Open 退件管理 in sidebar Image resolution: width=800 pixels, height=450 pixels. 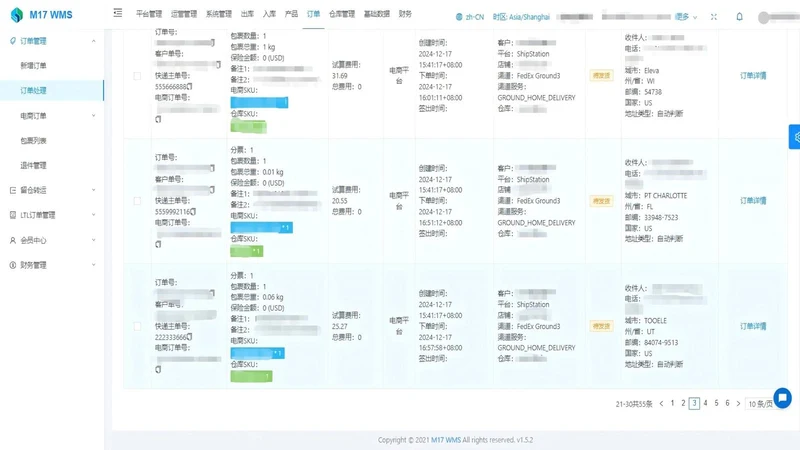point(34,165)
